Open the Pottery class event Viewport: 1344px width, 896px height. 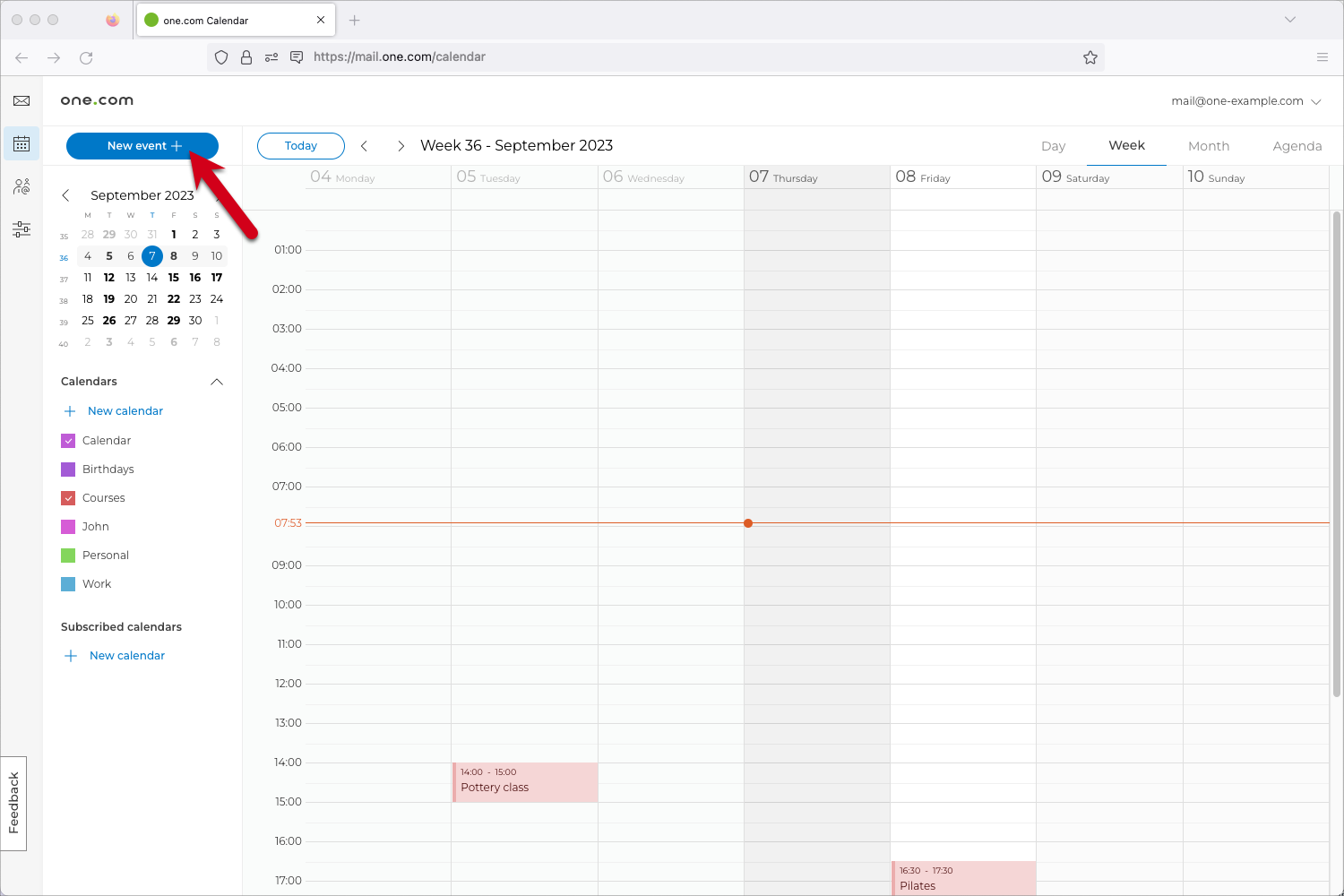point(524,782)
